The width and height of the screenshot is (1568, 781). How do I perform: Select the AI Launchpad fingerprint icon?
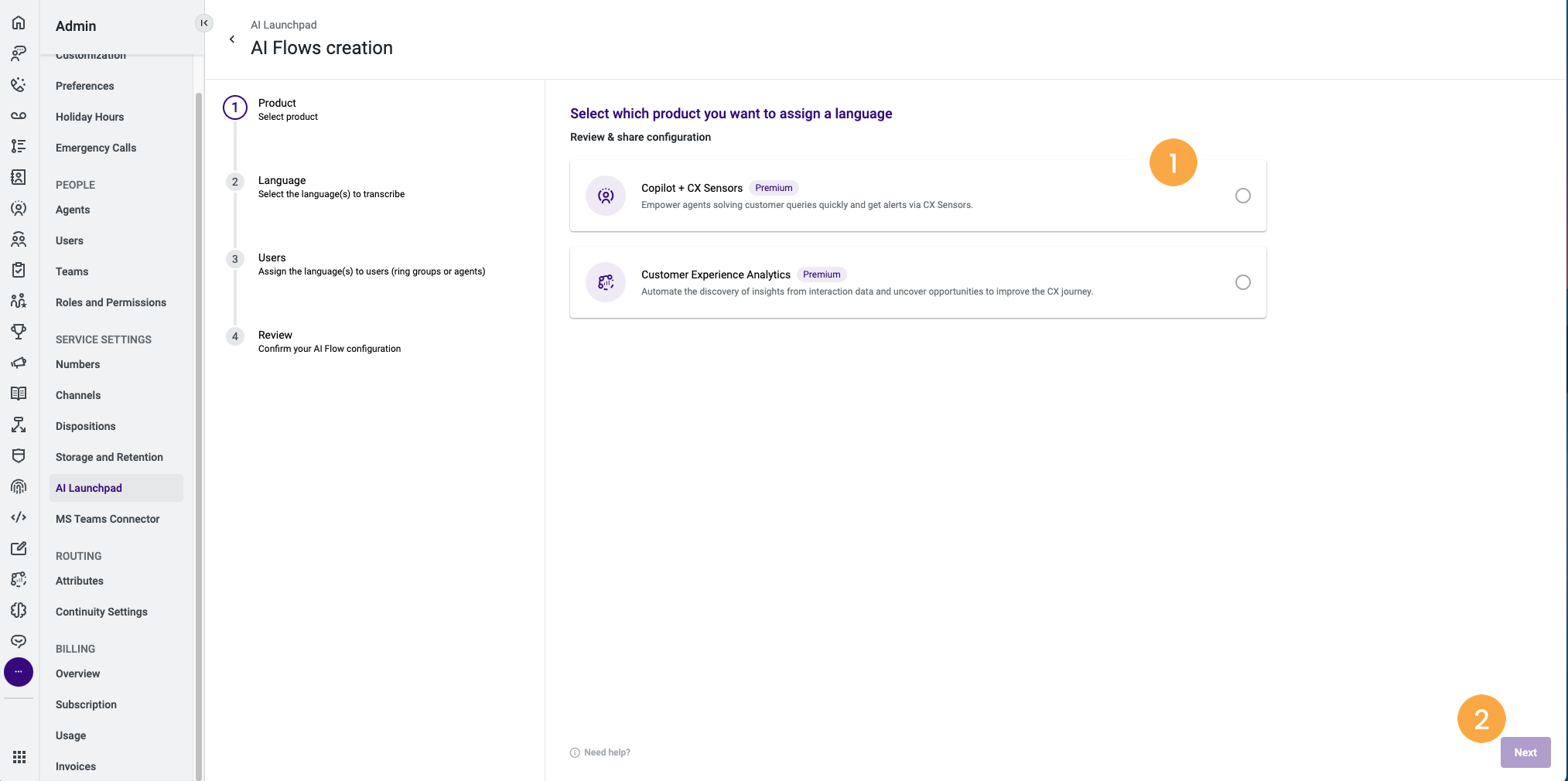coord(19,486)
